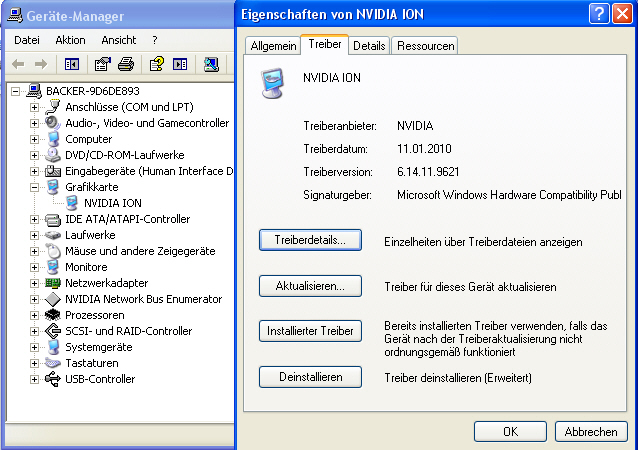Click the Aktualisieren... button

310,286
